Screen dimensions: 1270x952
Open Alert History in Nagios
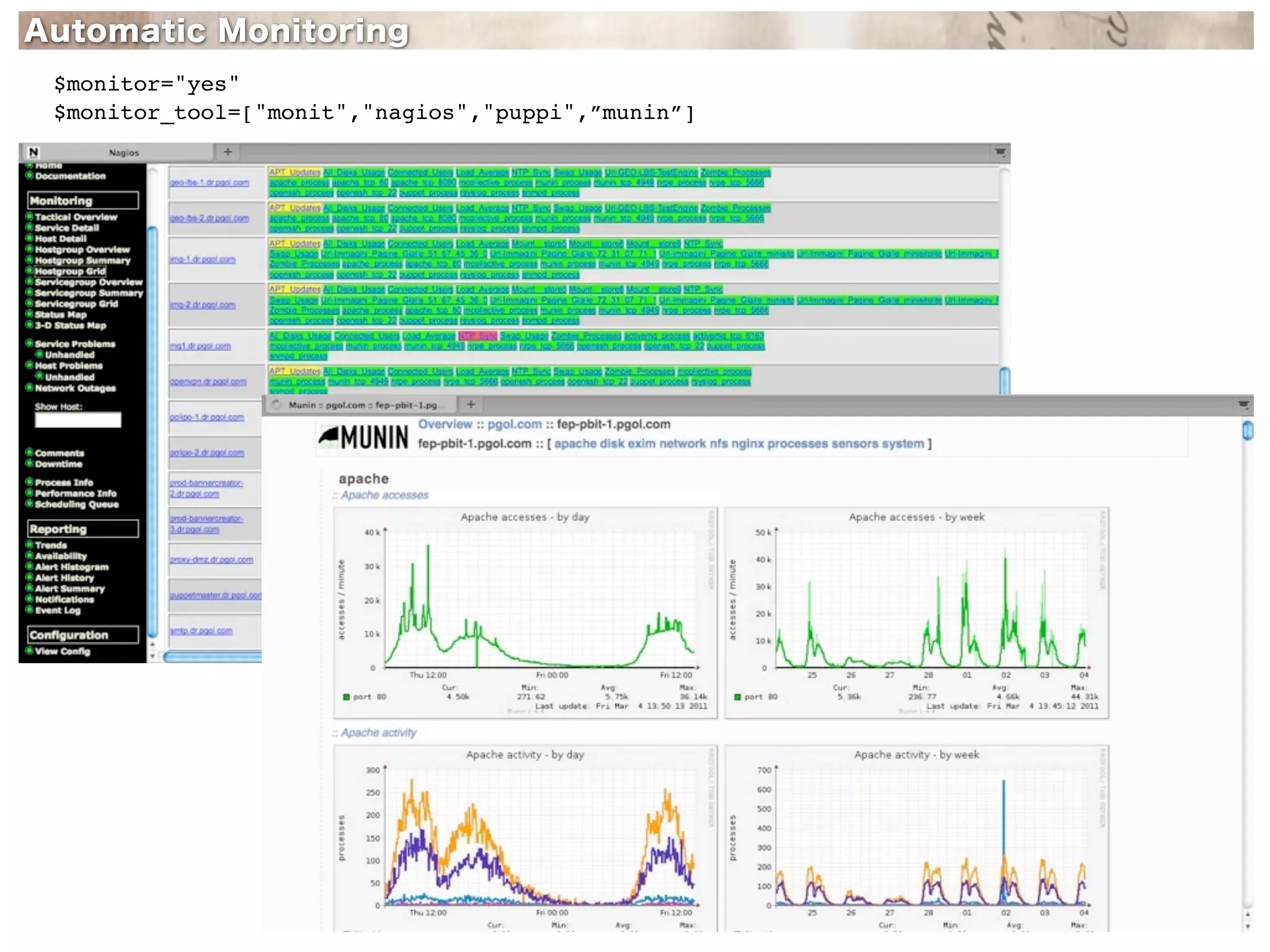click(64, 578)
